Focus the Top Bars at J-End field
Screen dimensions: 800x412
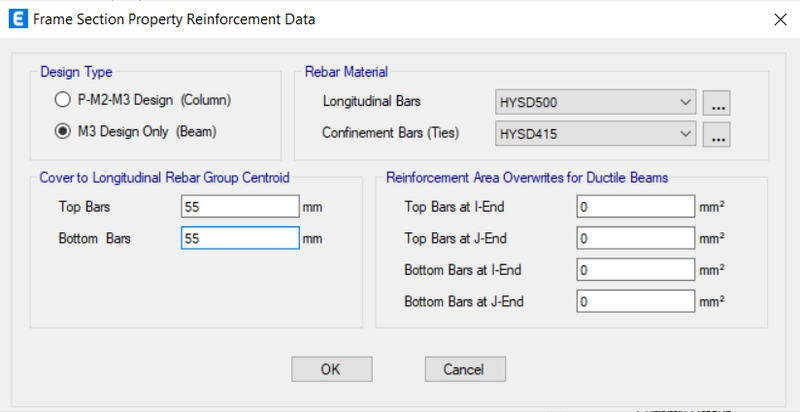[636, 238]
